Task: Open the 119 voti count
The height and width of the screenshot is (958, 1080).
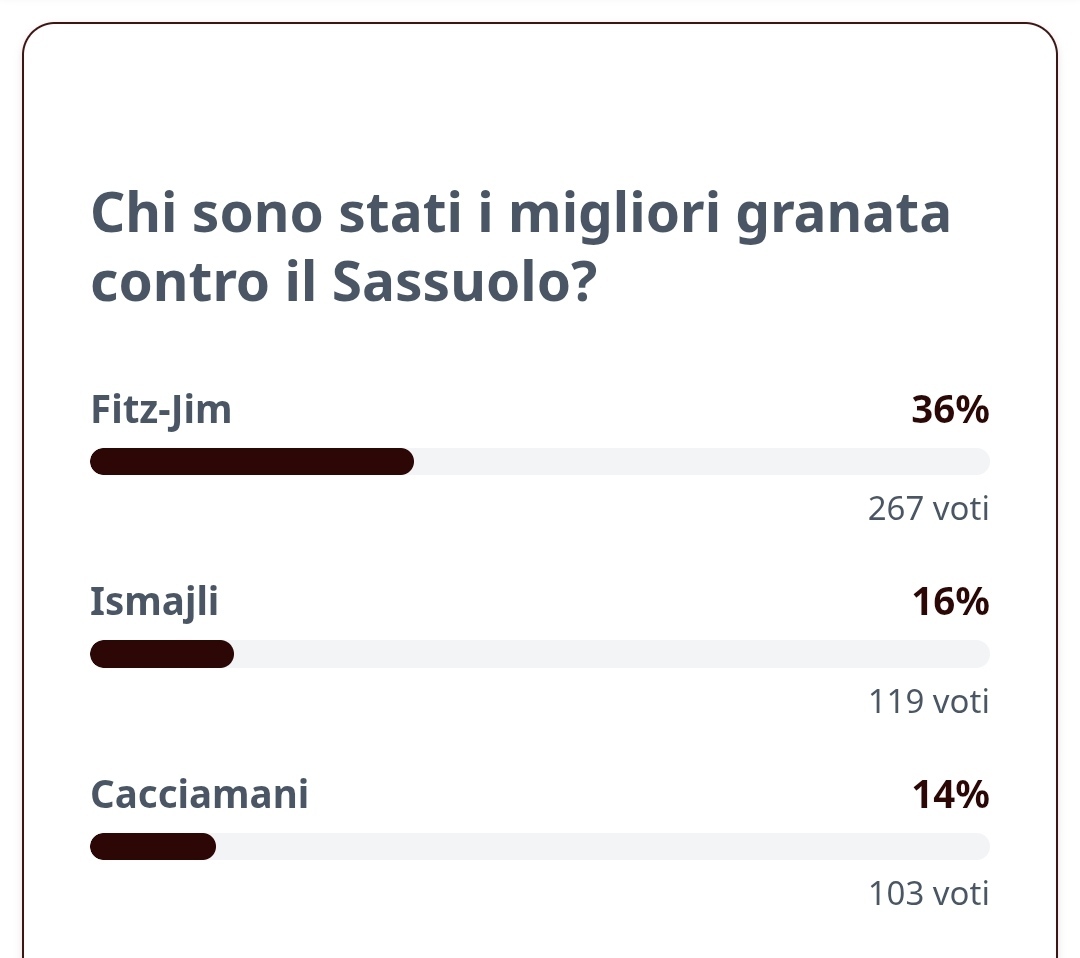Action: click(x=928, y=701)
